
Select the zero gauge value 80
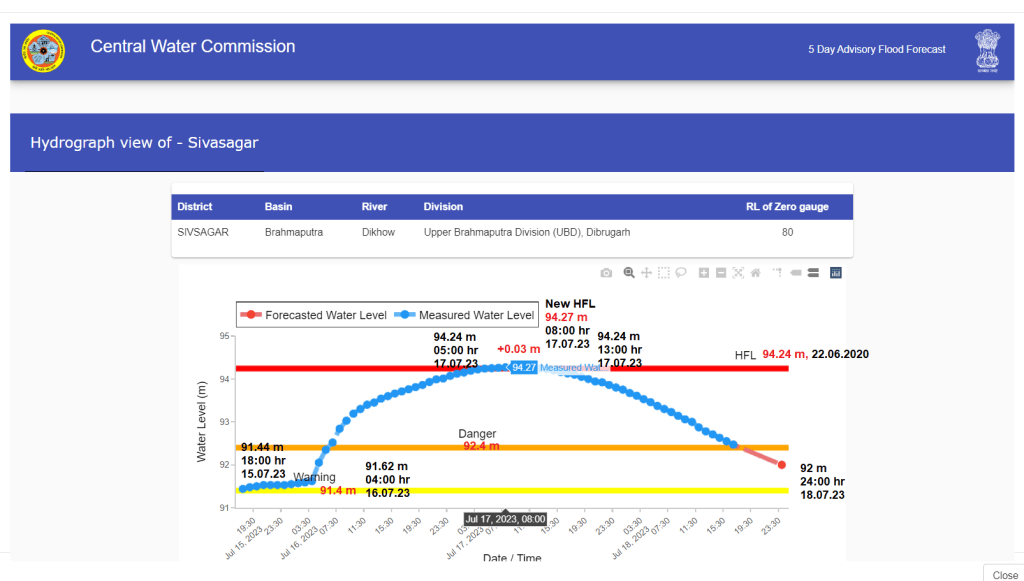(x=788, y=232)
